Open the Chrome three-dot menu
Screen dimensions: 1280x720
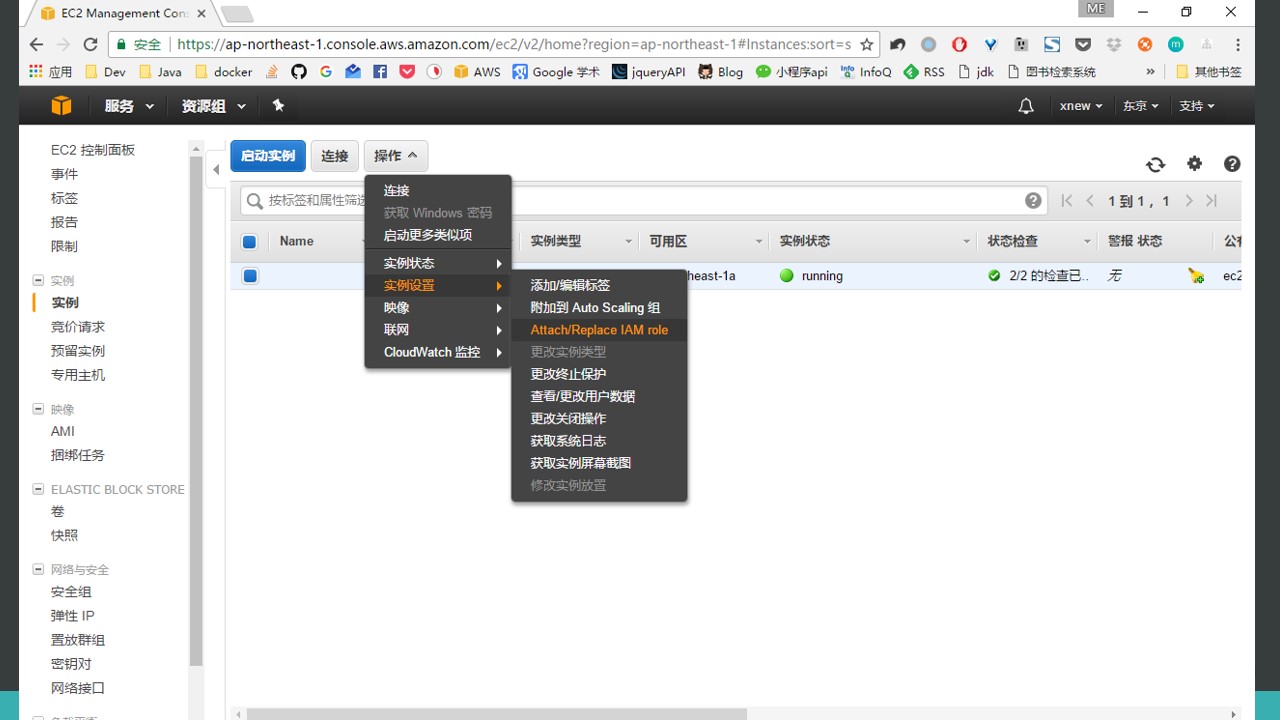(1238, 44)
